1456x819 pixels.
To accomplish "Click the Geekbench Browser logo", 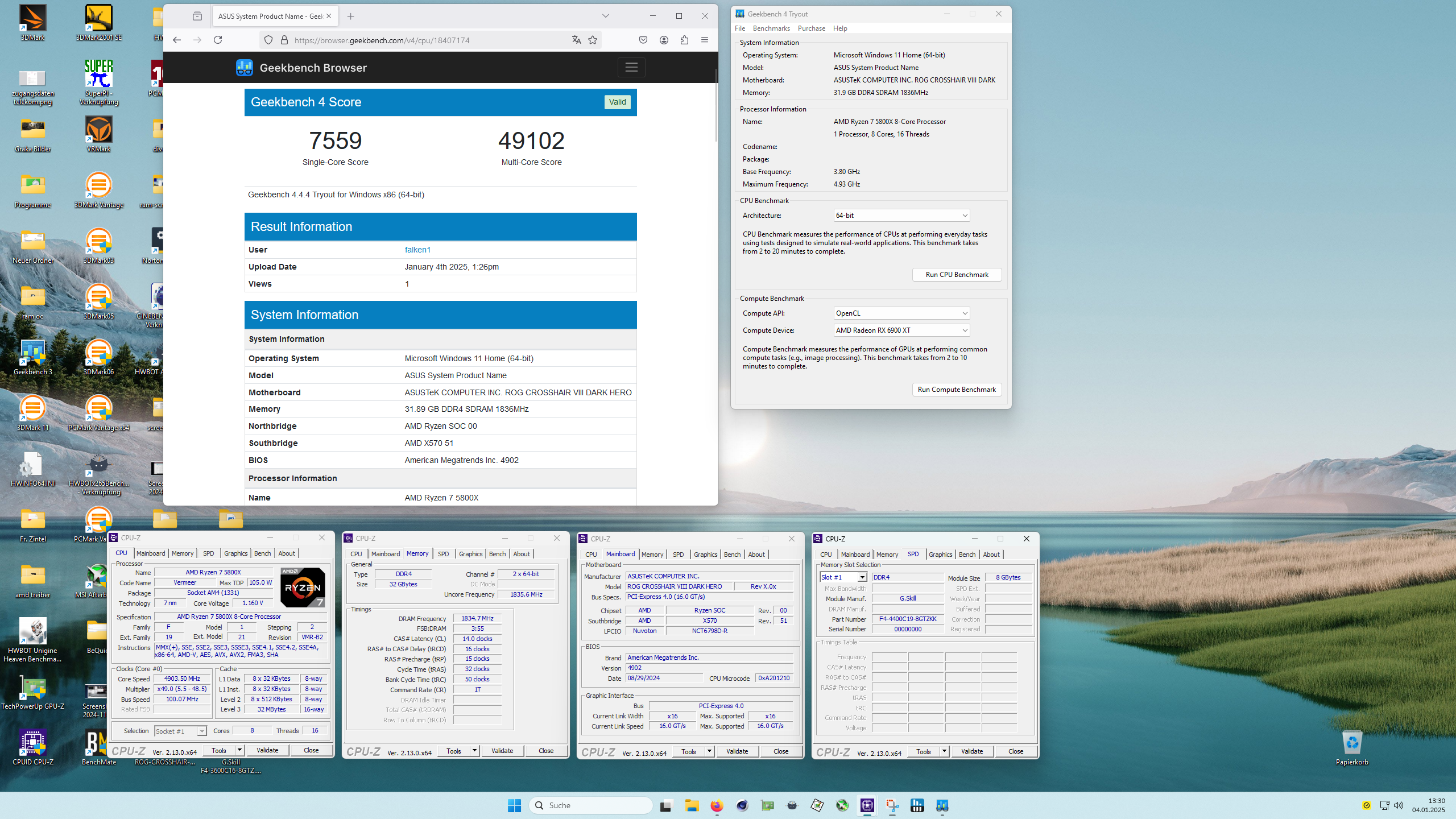I will tap(301, 68).
